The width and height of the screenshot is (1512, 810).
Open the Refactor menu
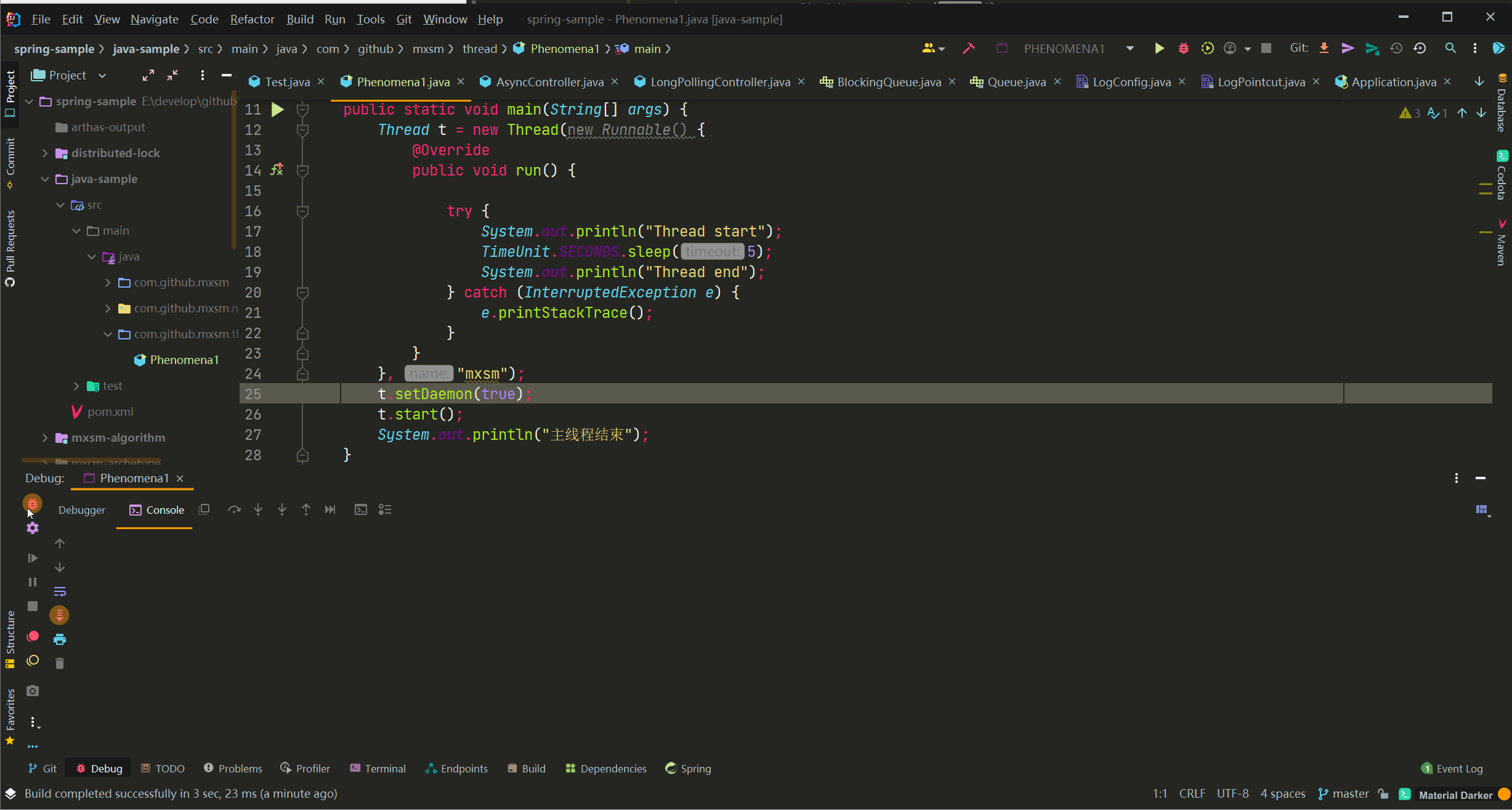pyautogui.click(x=252, y=19)
